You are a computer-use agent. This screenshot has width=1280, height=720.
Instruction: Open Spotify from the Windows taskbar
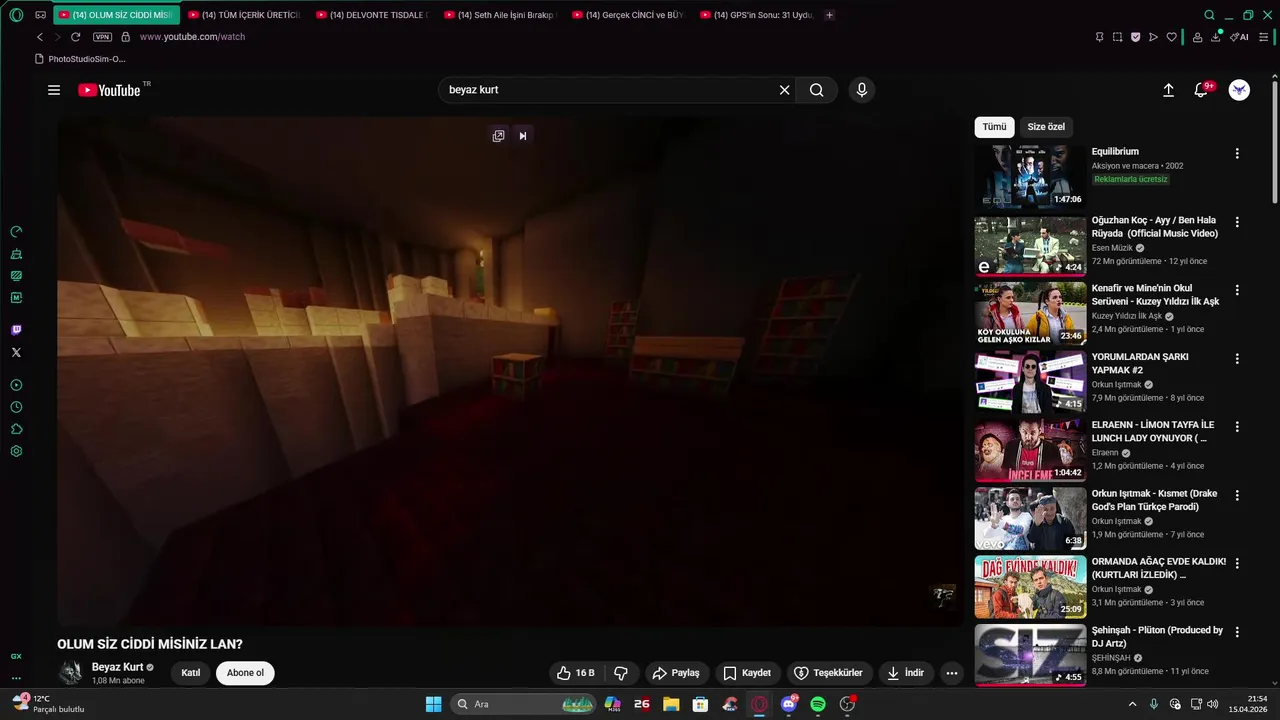point(818,704)
